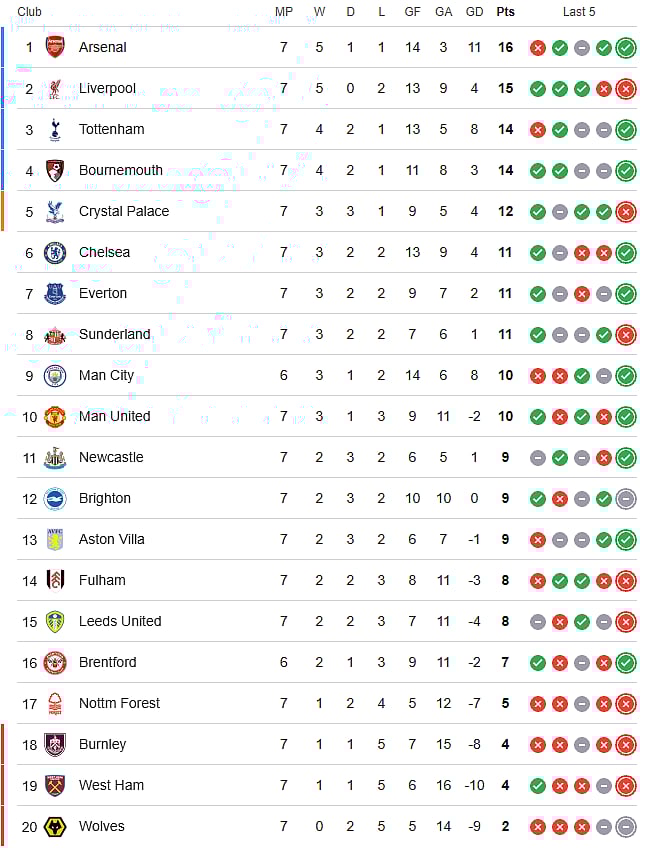Viewport: 645px width, 848px height.
Task: Sort table by GD column header
Action: (x=474, y=12)
